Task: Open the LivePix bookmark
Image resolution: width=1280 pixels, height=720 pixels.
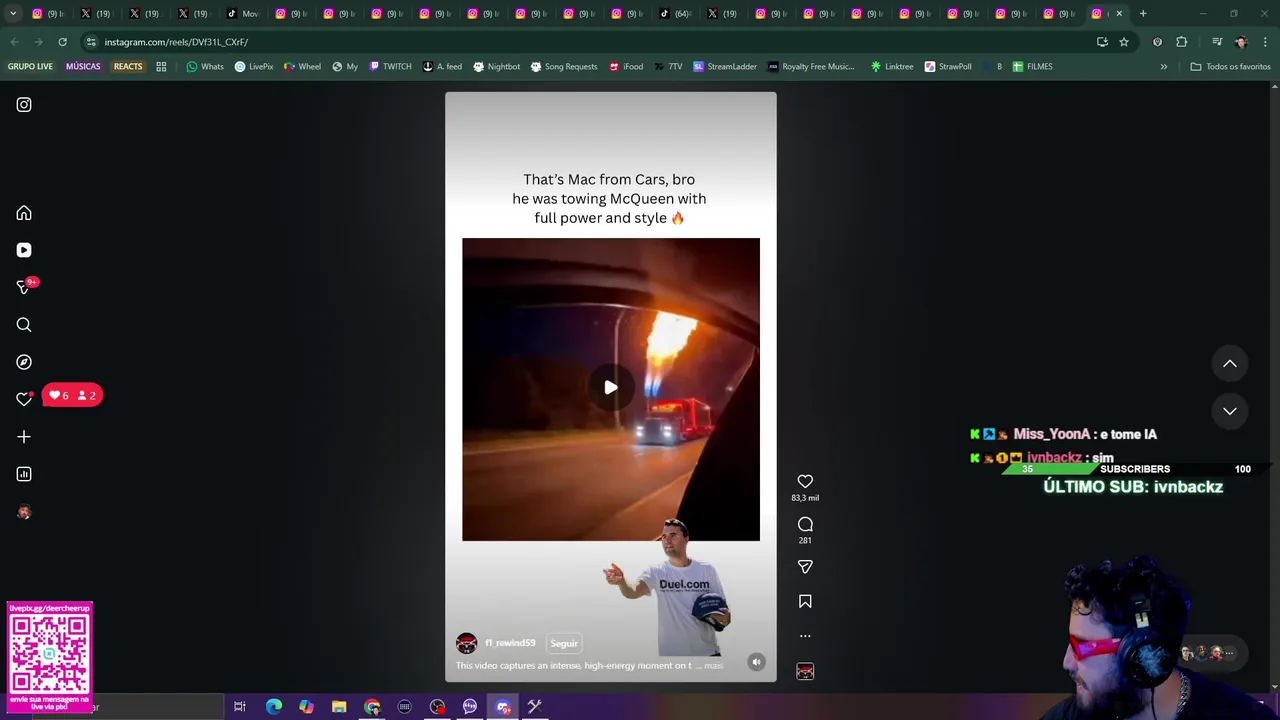Action: click(x=254, y=67)
